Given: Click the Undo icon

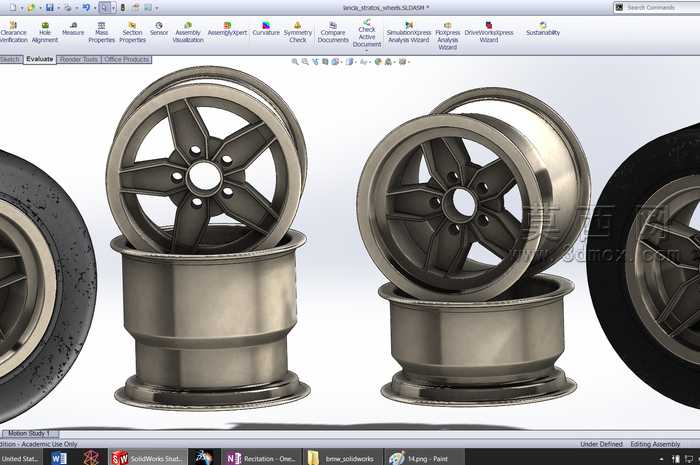Looking at the screenshot, I should [86, 8].
